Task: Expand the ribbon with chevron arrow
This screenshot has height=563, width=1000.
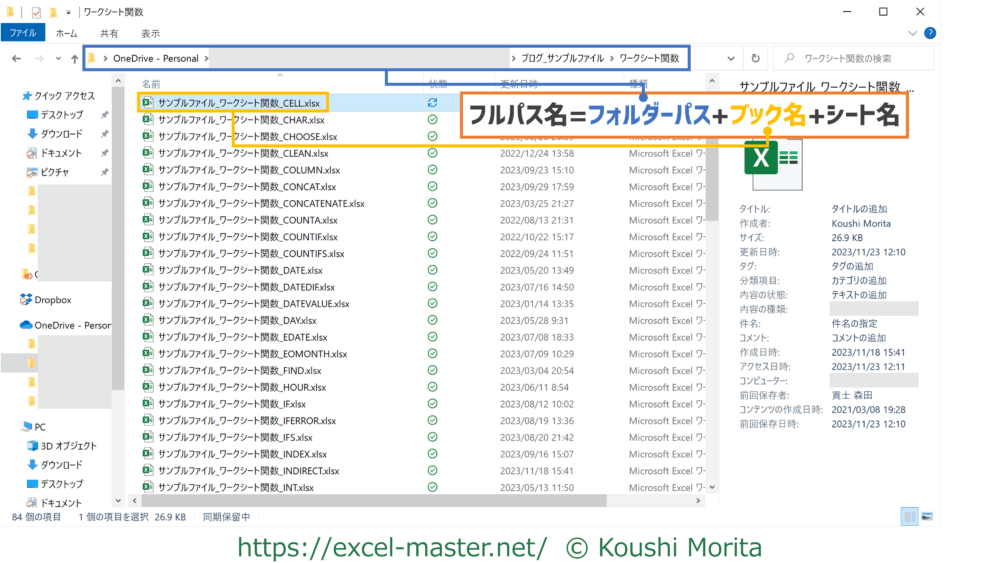Action: (x=915, y=33)
